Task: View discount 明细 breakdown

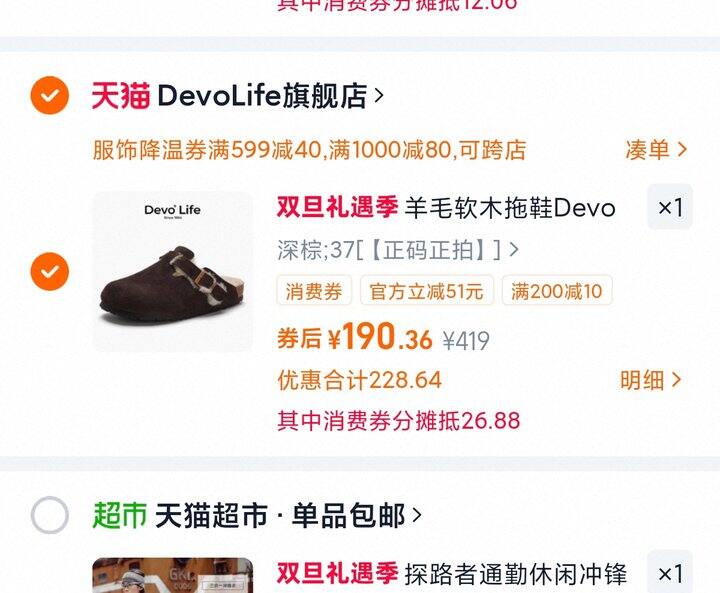Action: pos(650,380)
